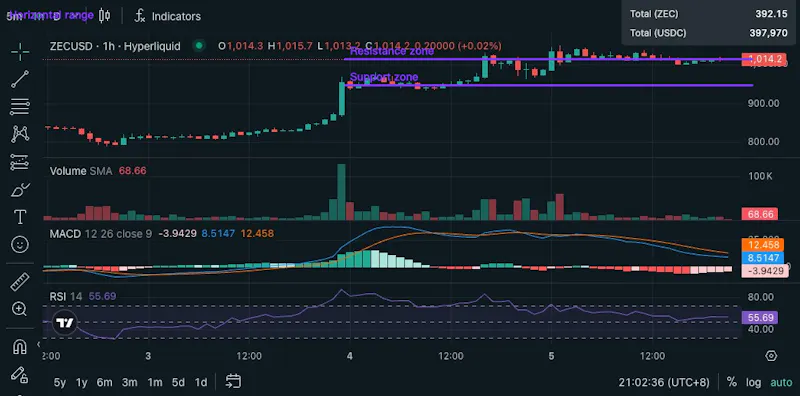Set the 5y date range
Viewport: 800px width, 396px height.
(x=60, y=382)
